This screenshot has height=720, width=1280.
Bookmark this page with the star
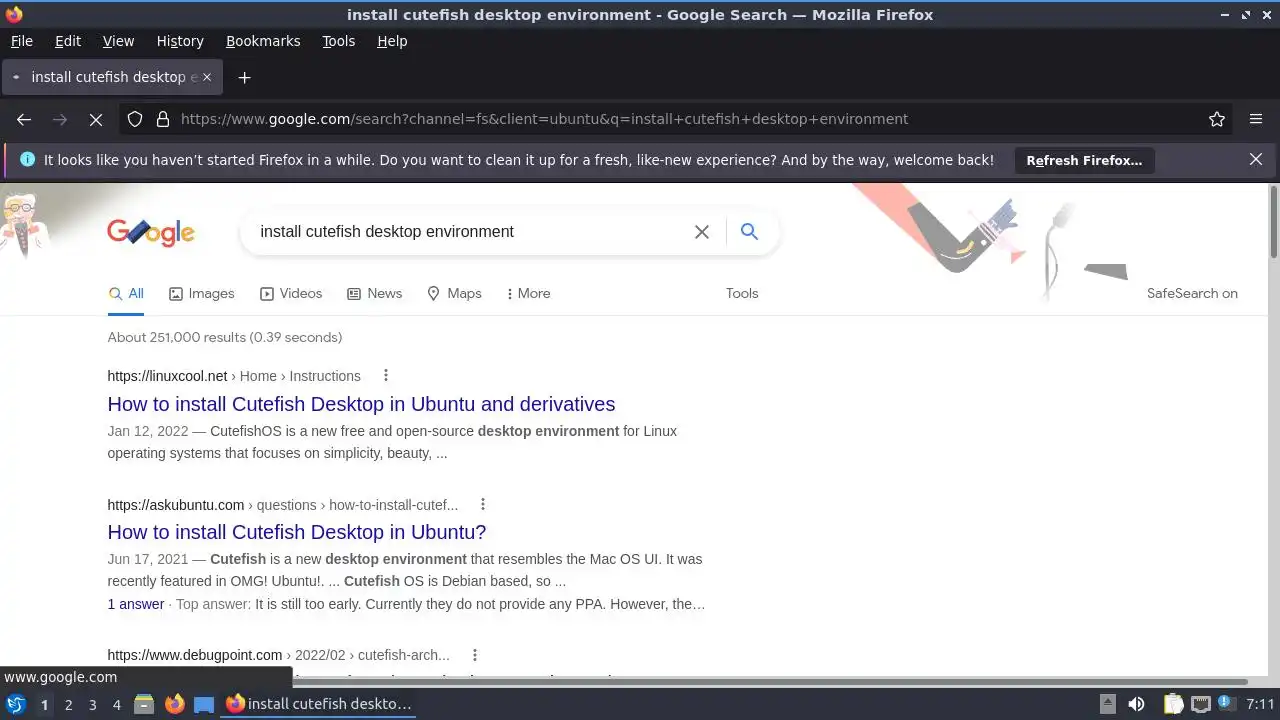(x=1217, y=119)
